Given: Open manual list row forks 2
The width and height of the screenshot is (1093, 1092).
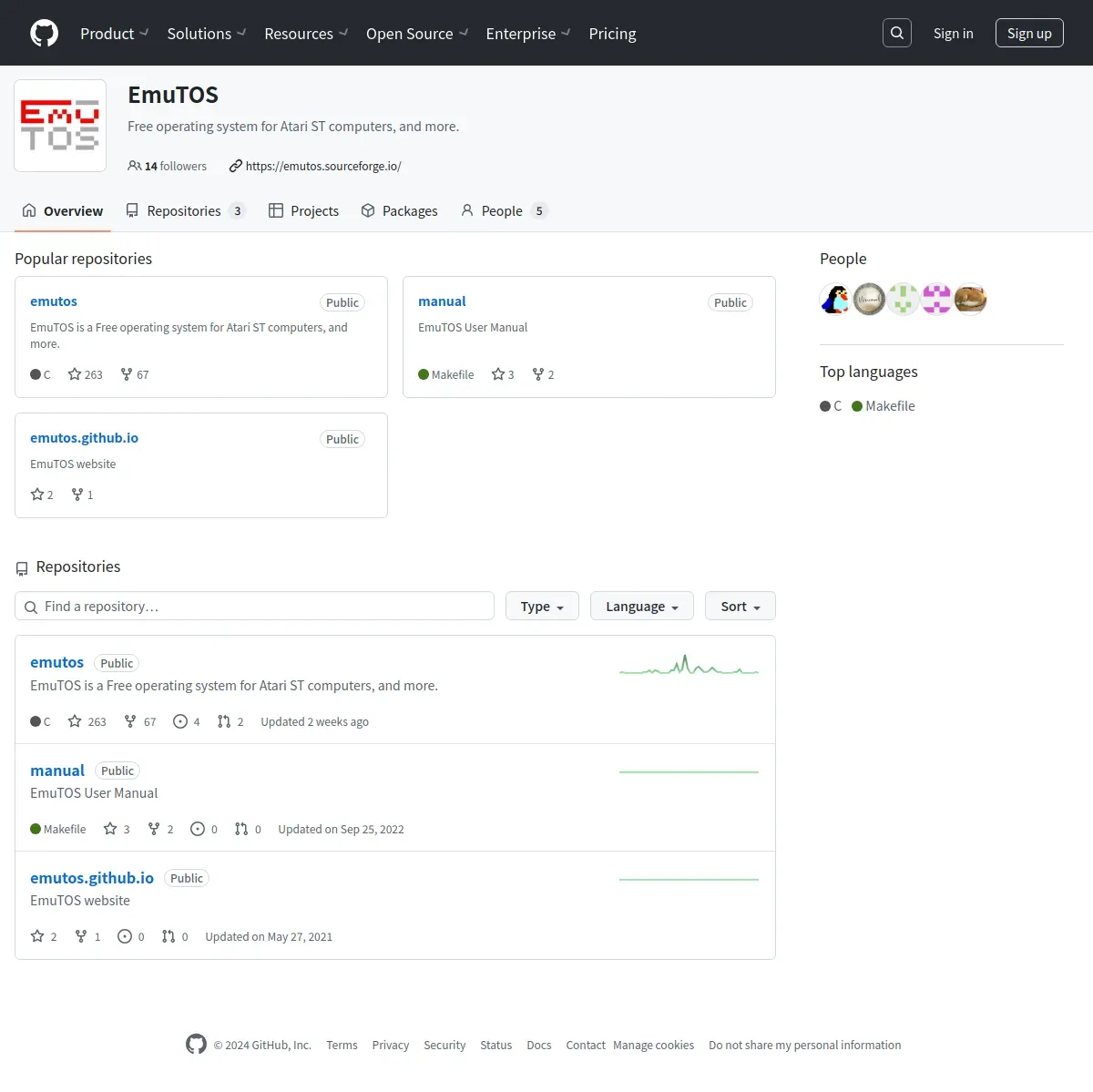Looking at the screenshot, I should click(160, 829).
